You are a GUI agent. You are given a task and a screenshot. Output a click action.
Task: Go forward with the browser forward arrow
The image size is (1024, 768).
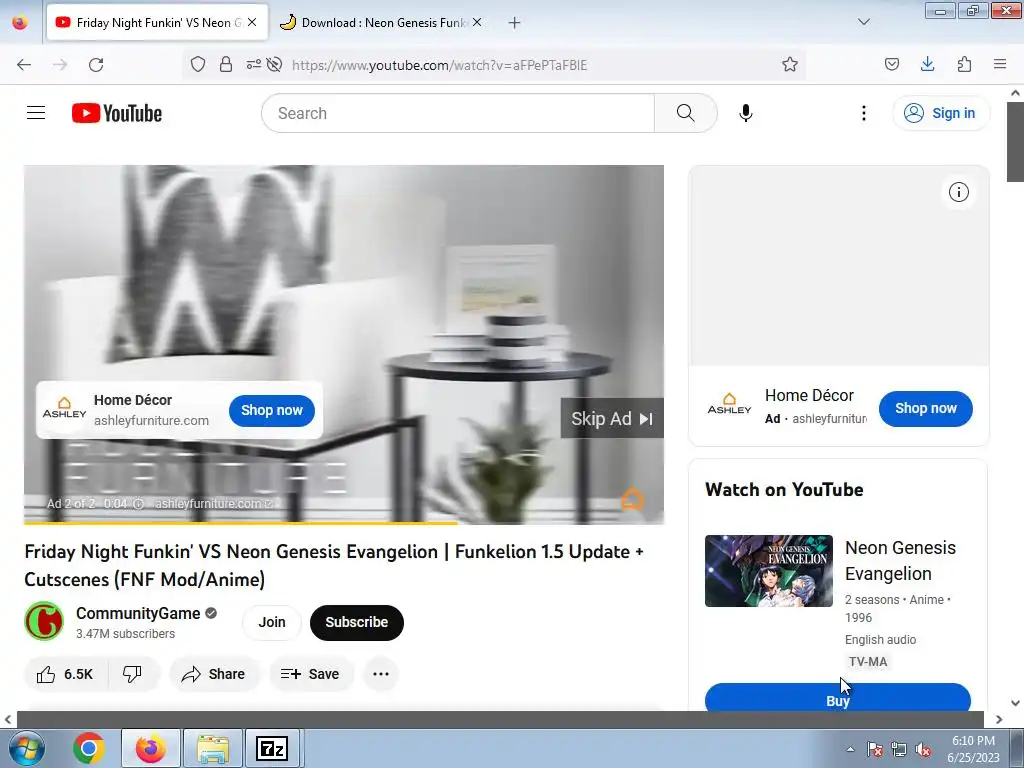click(60, 65)
